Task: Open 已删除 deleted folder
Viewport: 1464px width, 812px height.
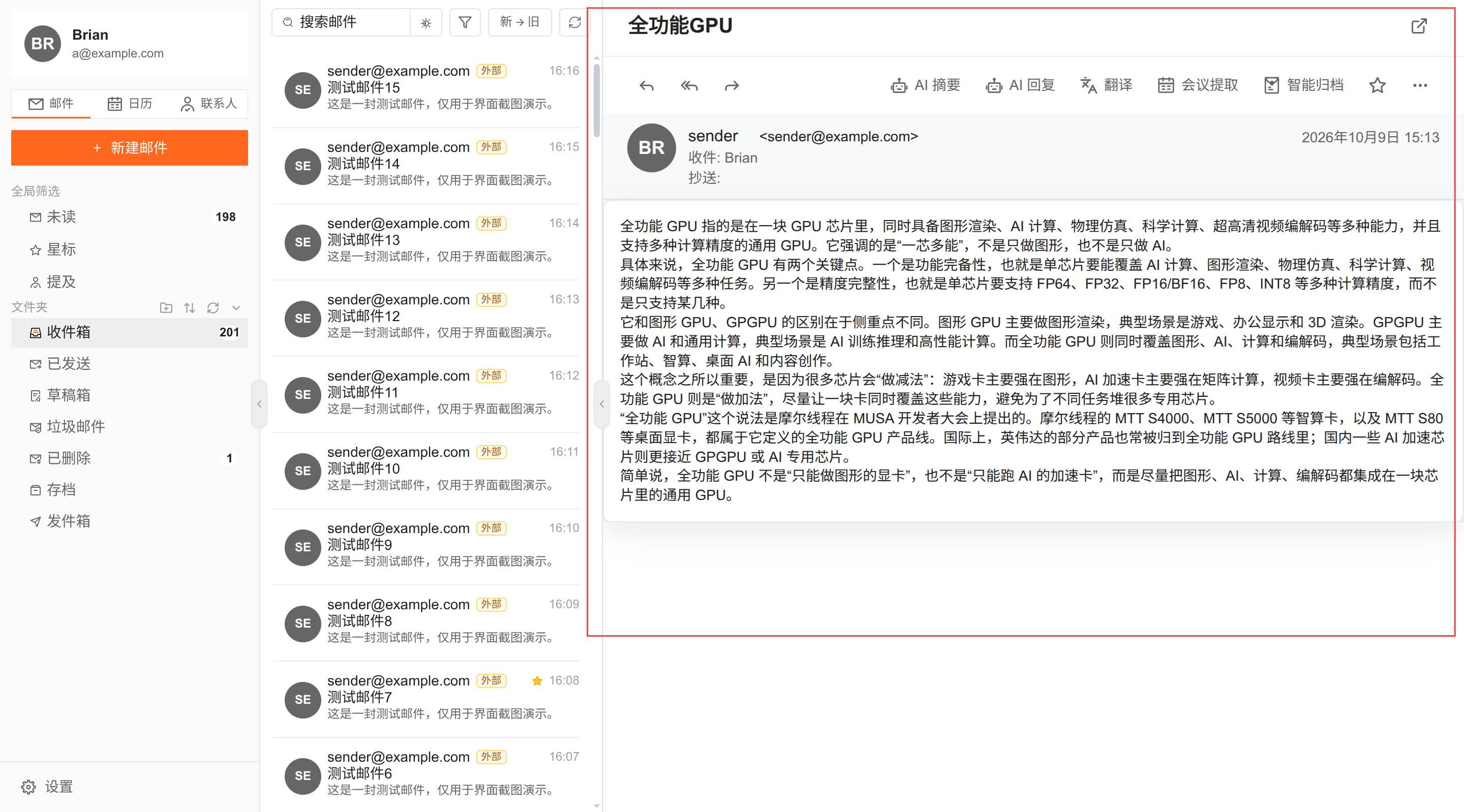Action: point(130,458)
